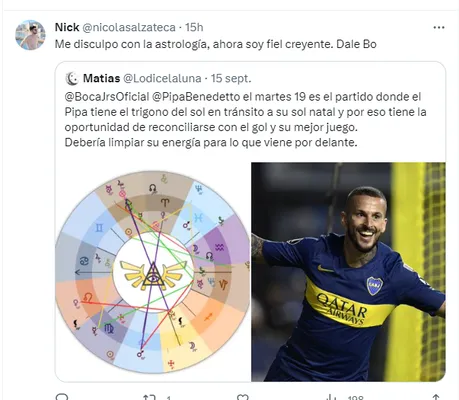This screenshot has width=459, height=400.
Task: Open the @Lodicelaluna handle
Action: [x=162, y=78]
